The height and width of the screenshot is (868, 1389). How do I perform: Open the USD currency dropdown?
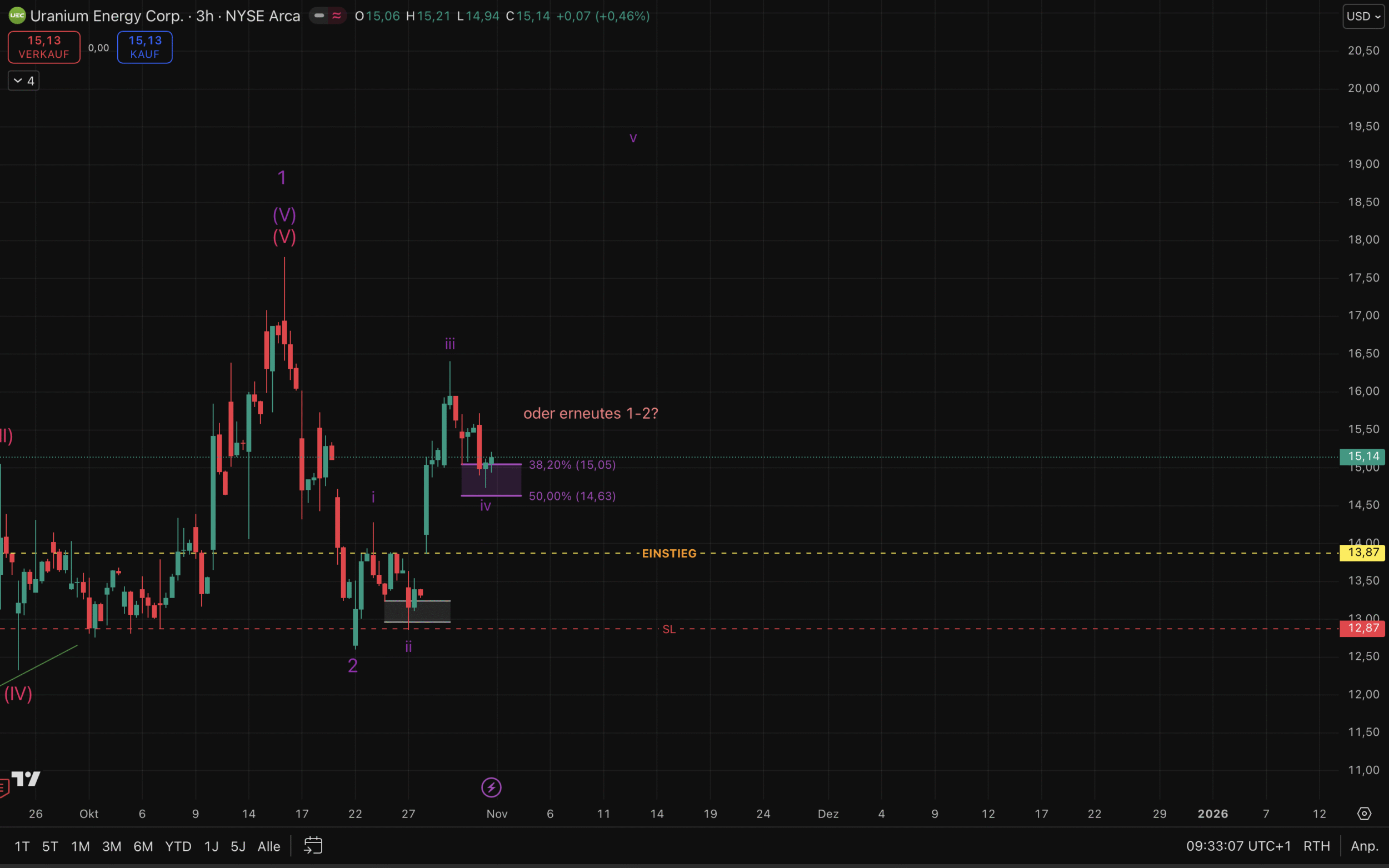(1363, 16)
